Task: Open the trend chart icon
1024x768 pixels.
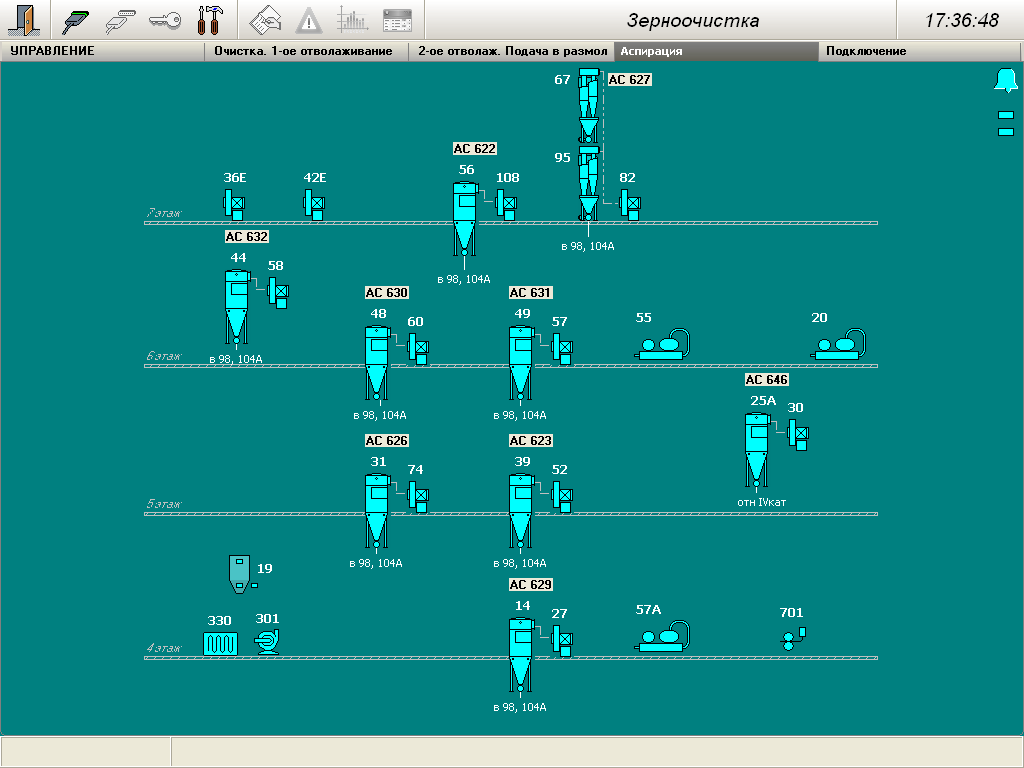Action: [352, 20]
